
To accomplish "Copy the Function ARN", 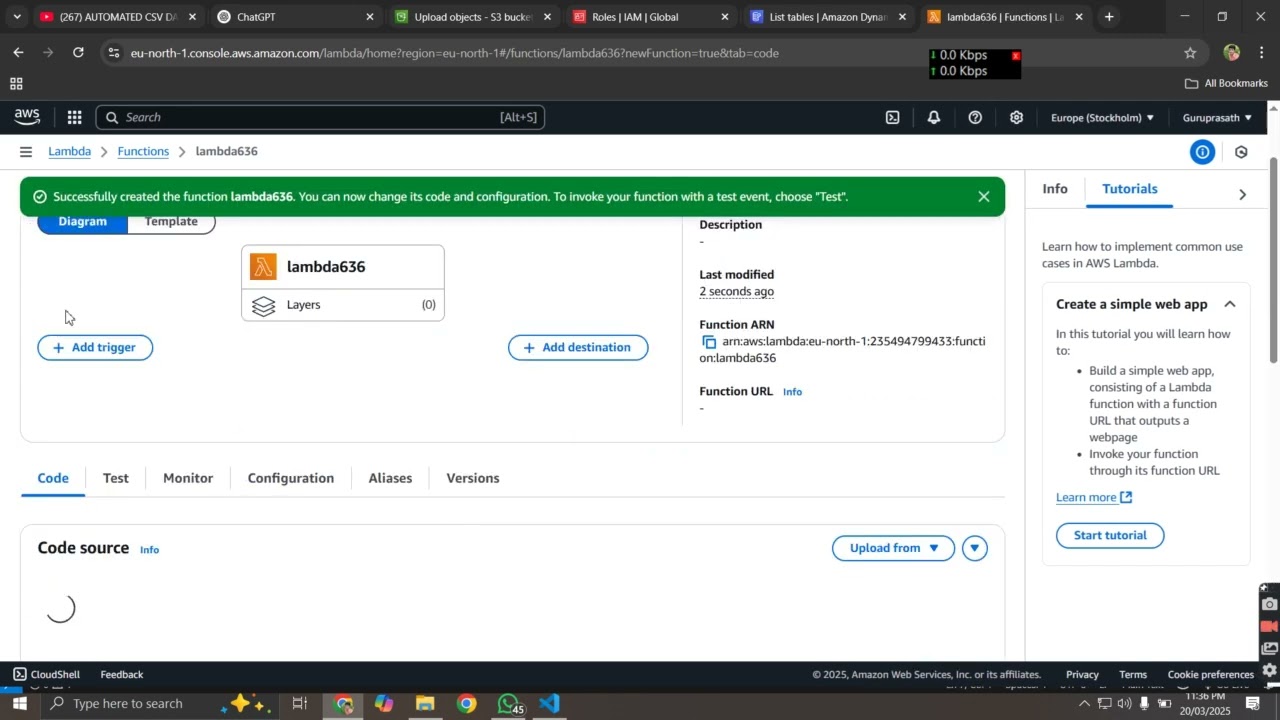I will pyautogui.click(x=709, y=342).
